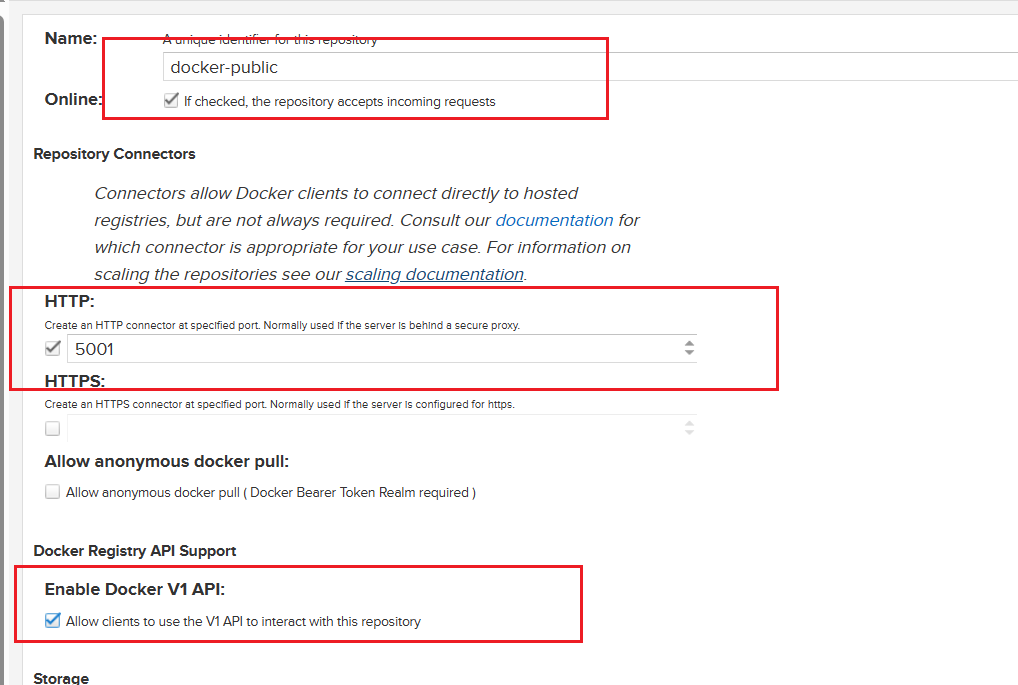This screenshot has height=685, width=1018.
Task: Decrease HTTP port with the down arrow
Action: 689,353
